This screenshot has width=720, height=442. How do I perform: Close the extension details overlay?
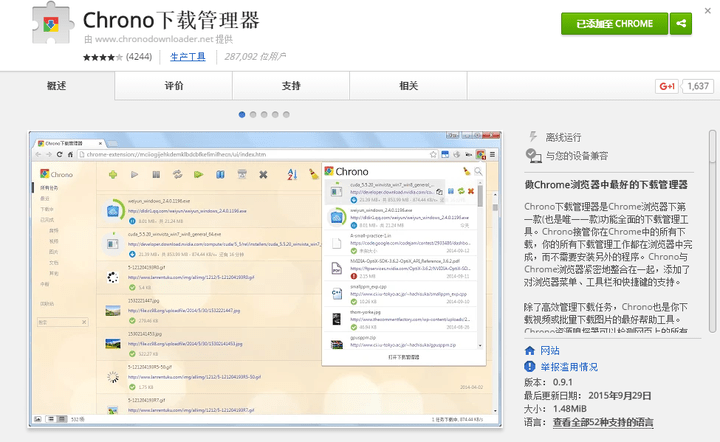click(x=708, y=11)
